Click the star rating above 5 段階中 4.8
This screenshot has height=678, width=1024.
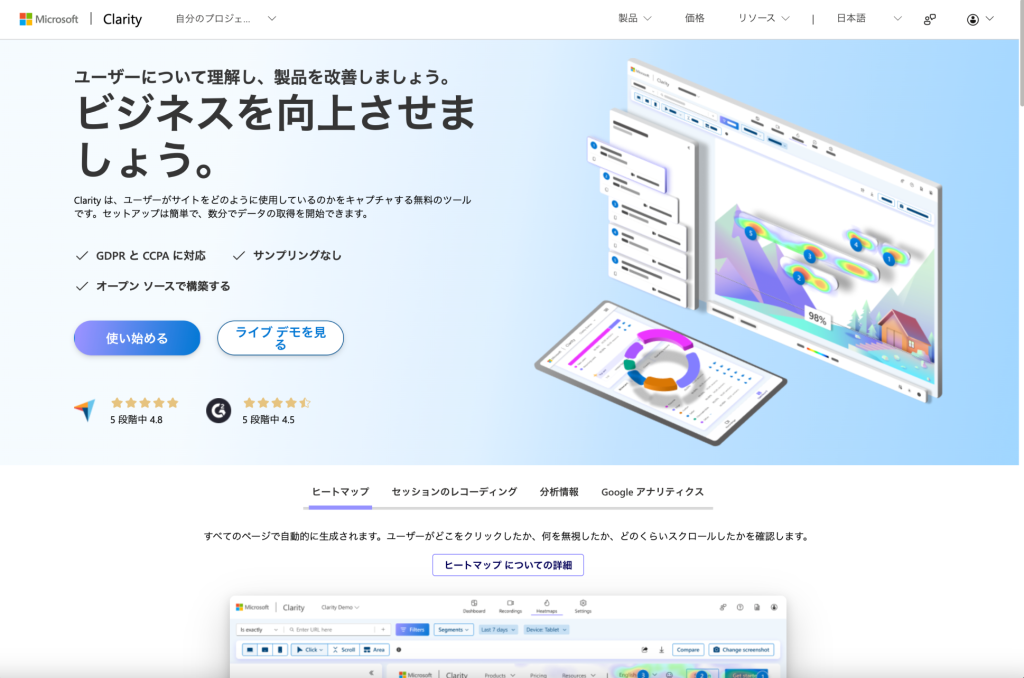pyautogui.click(x=144, y=402)
